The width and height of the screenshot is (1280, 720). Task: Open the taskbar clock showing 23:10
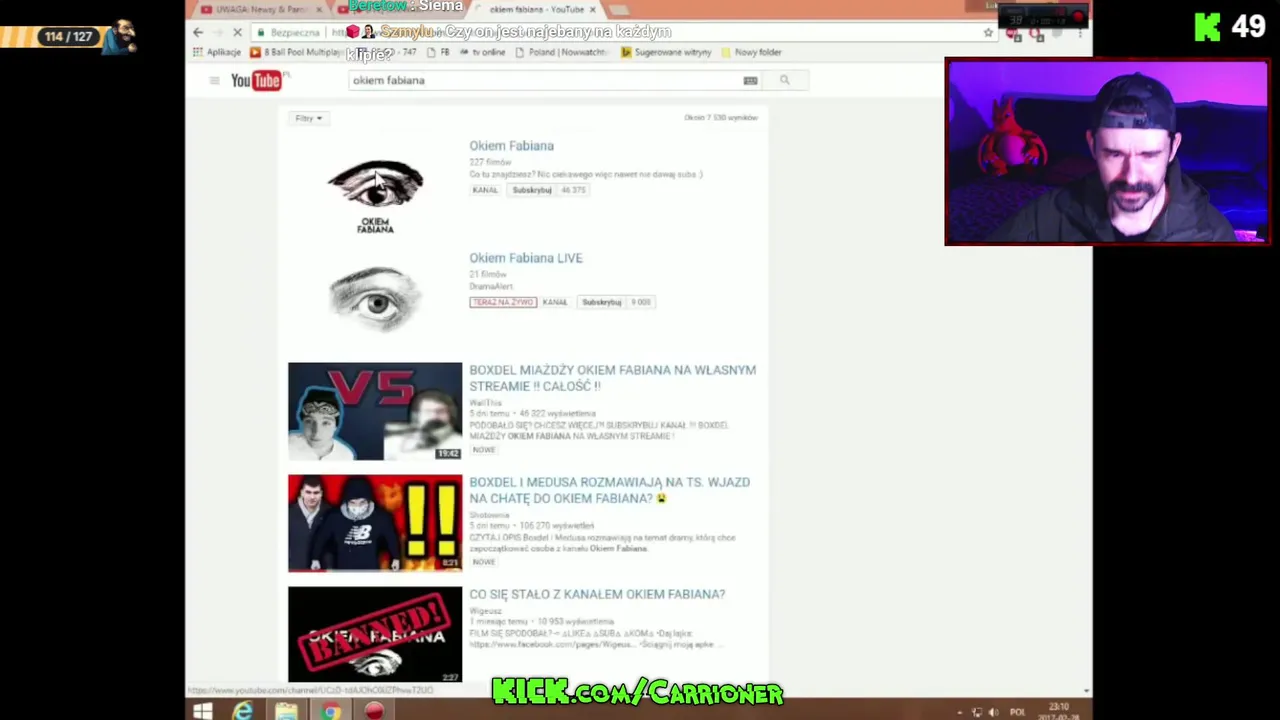tap(1058, 711)
